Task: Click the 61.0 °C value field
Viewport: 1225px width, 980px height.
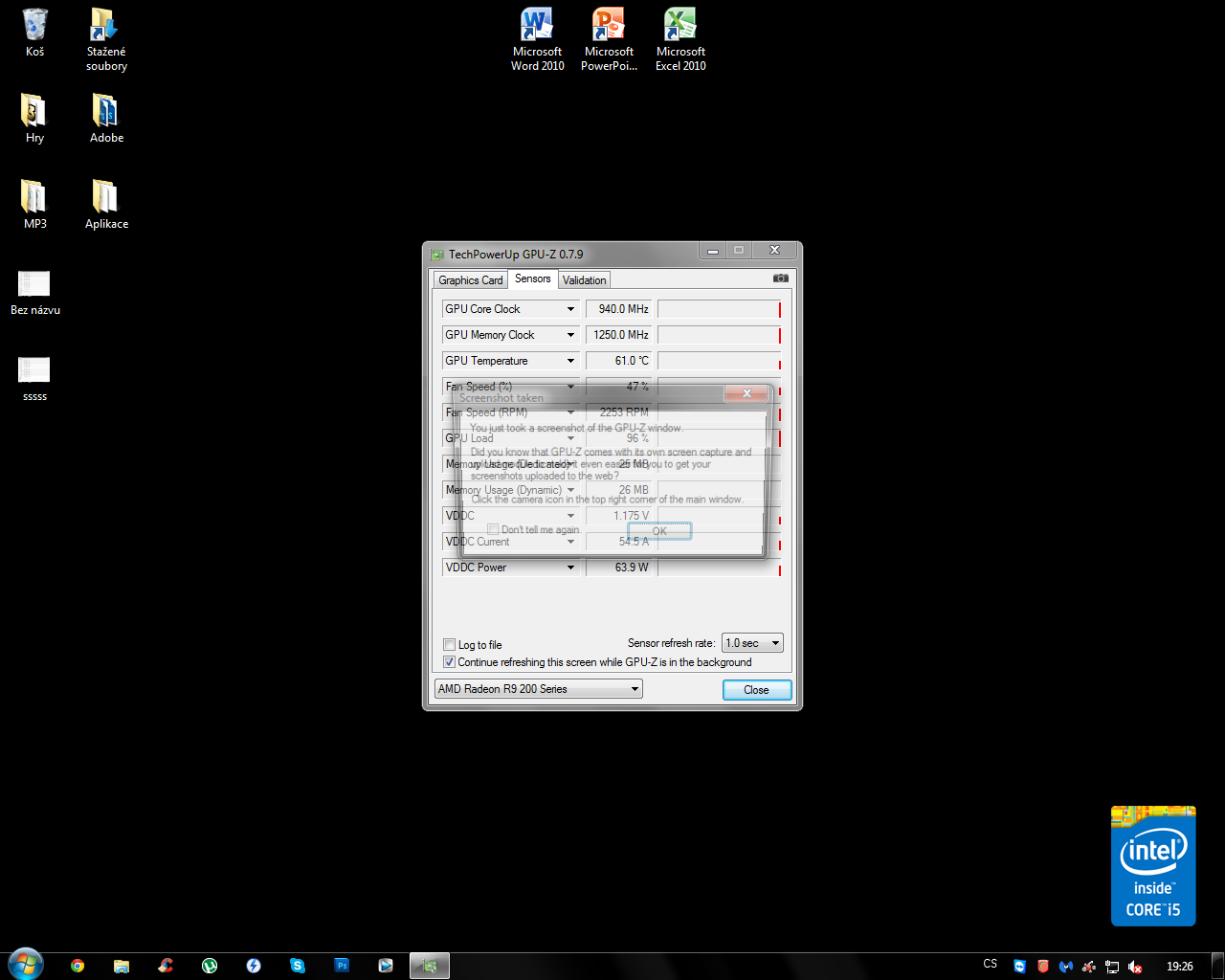Action: 618,361
